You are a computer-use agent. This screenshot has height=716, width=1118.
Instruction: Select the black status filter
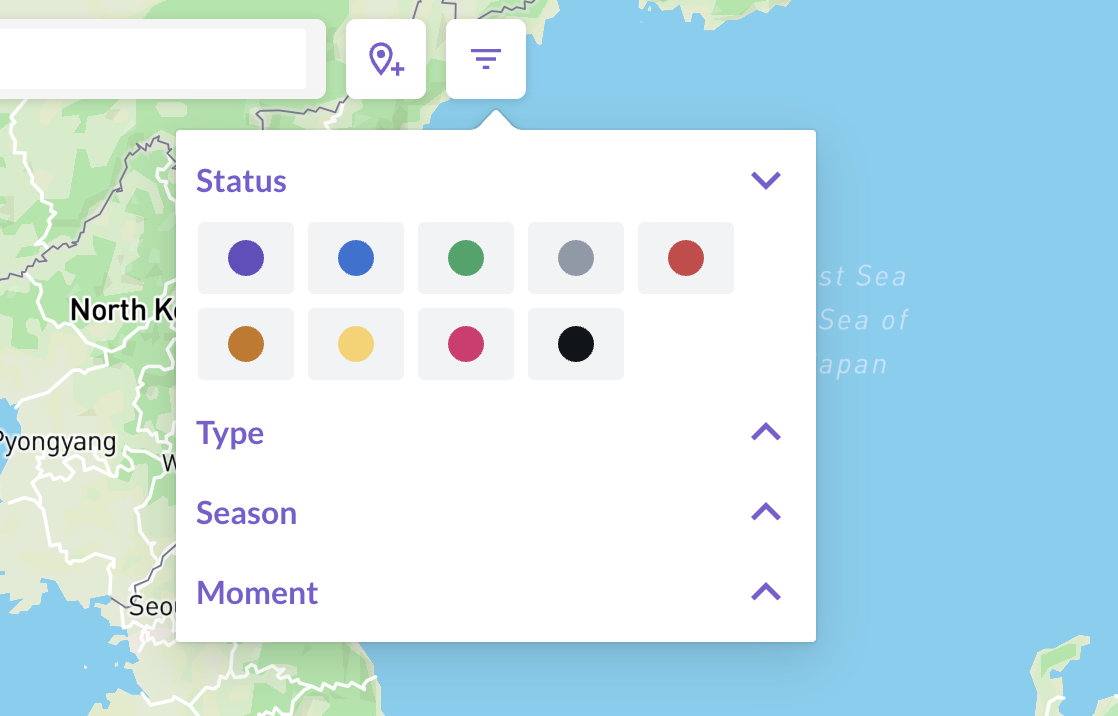tap(575, 343)
